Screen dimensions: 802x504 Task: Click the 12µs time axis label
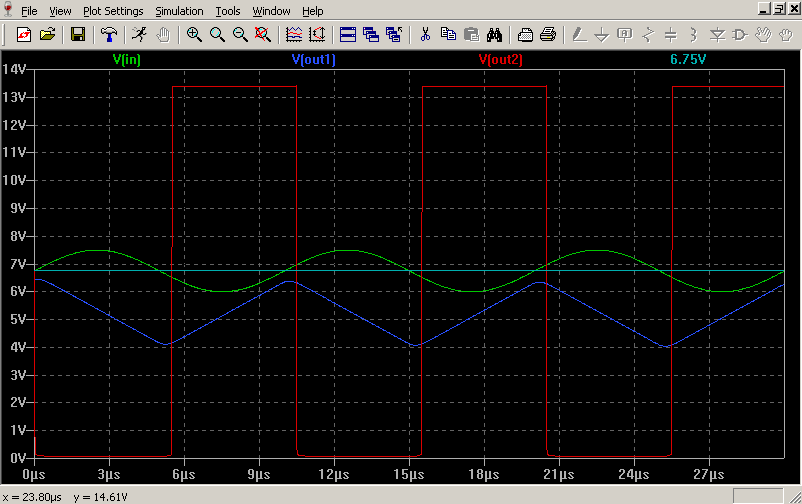click(x=334, y=474)
